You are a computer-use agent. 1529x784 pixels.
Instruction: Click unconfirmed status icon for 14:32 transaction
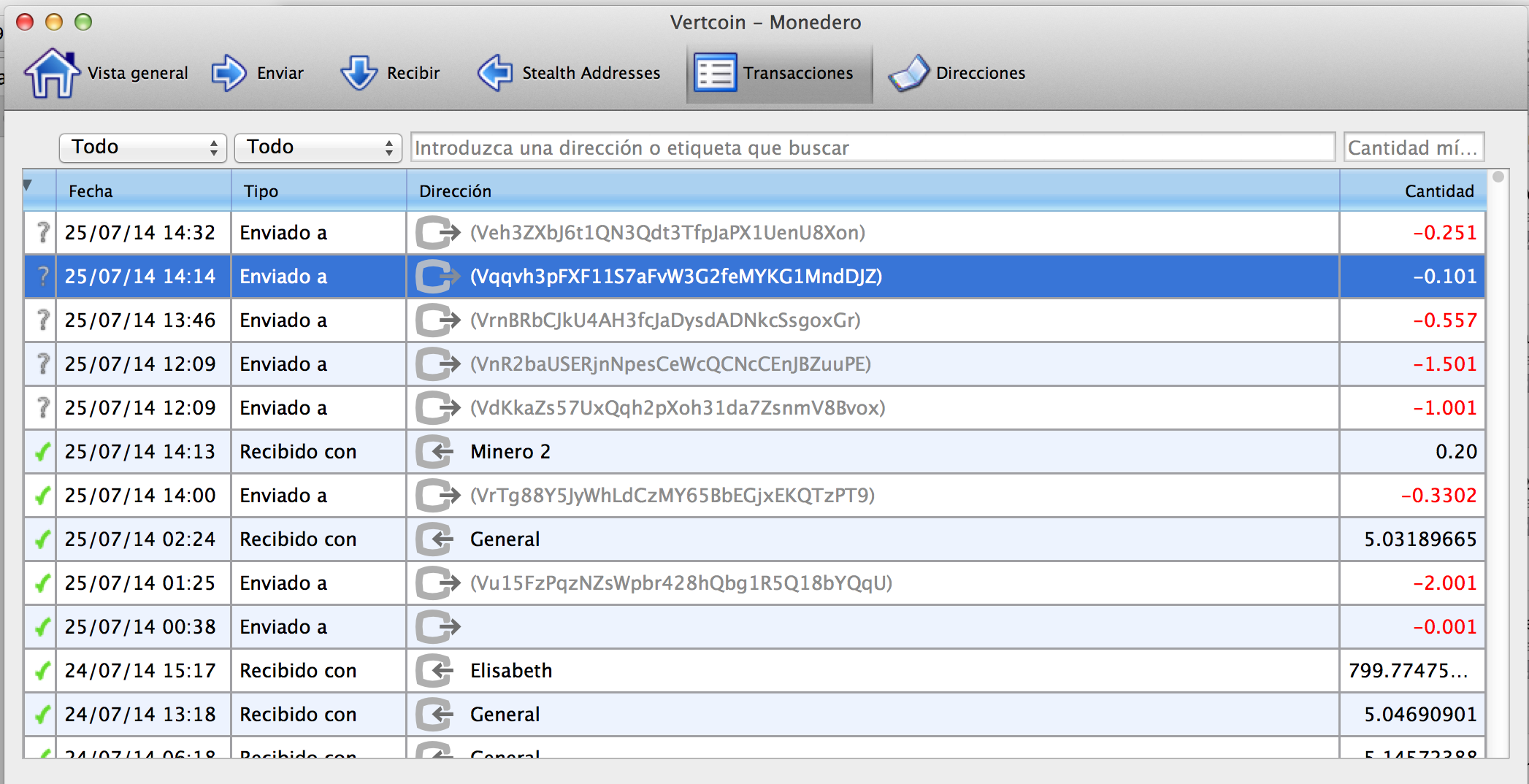(43, 233)
